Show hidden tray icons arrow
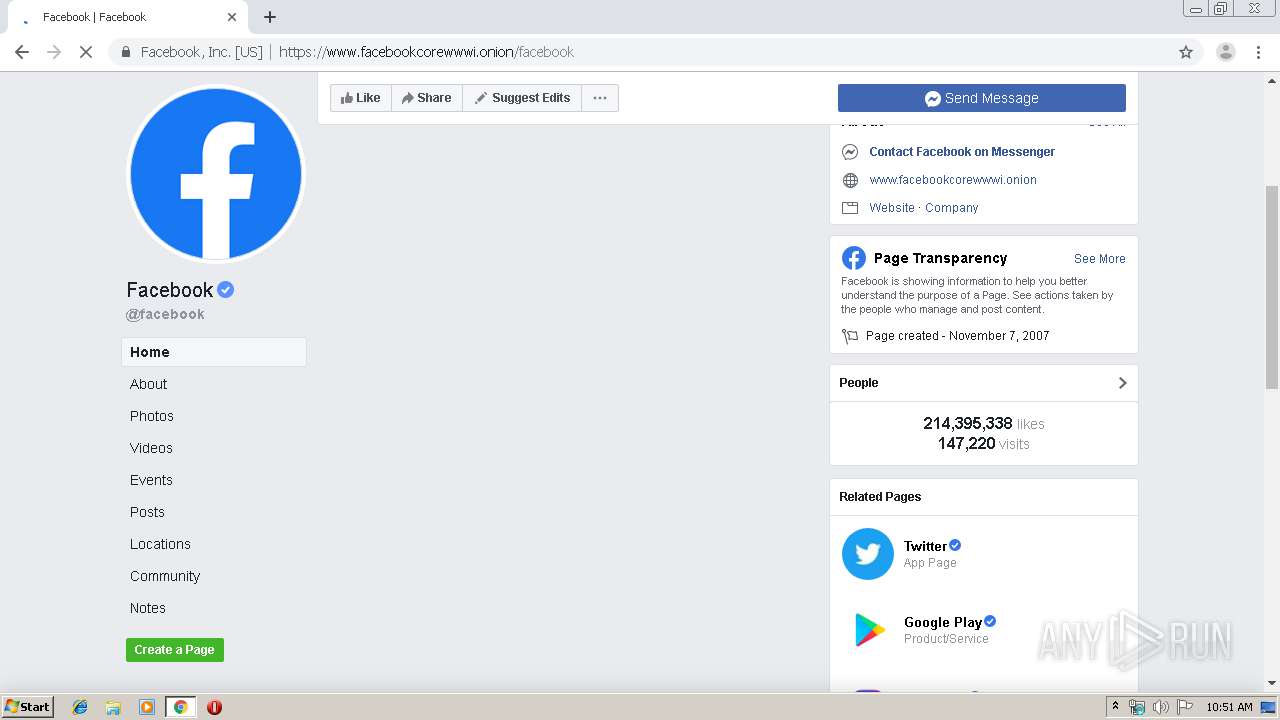This screenshot has height=720, width=1280. [1115, 707]
